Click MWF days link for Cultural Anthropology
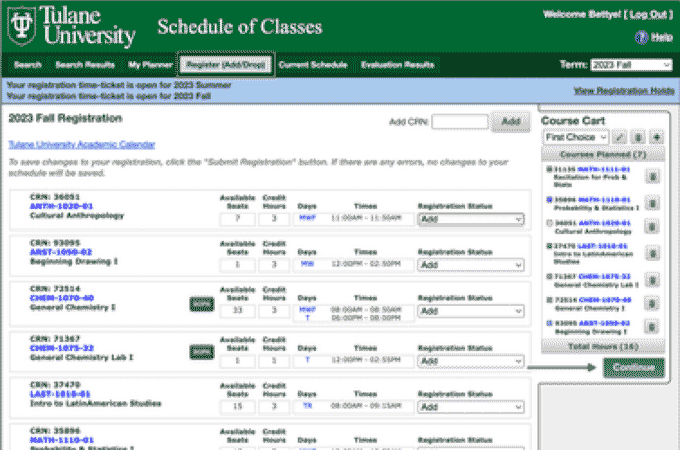Image resolution: width=680 pixels, height=450 pixels. (x=307, y=218)
